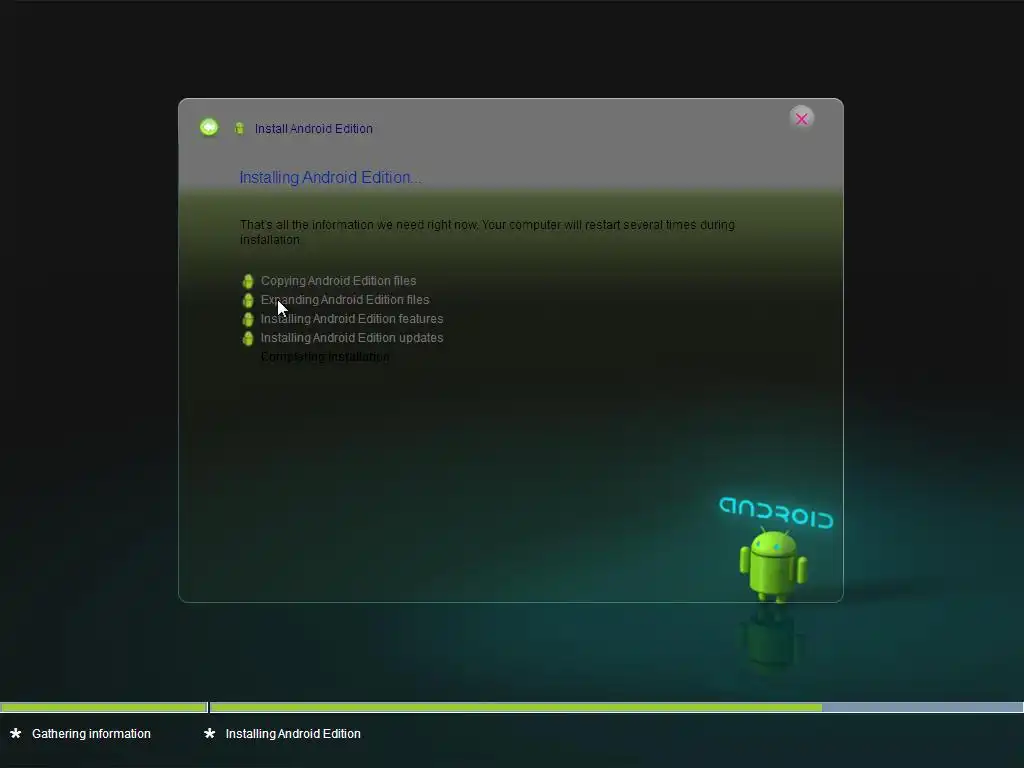Click the 'Installing Android Edition...' heading

pyautogui.click(x=330, y=178)
